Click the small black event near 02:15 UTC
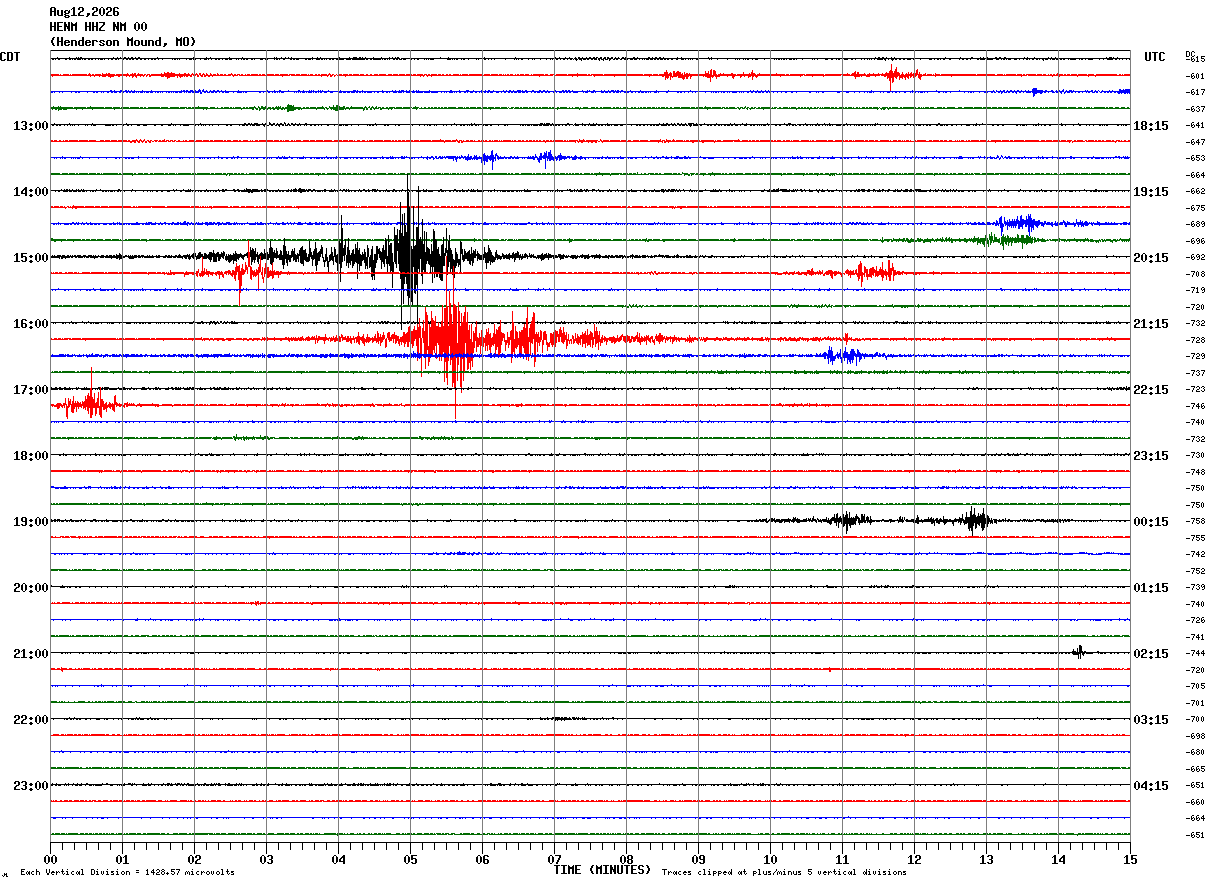This screenshot has height=886, width=1210. [x=1079, y=652]
